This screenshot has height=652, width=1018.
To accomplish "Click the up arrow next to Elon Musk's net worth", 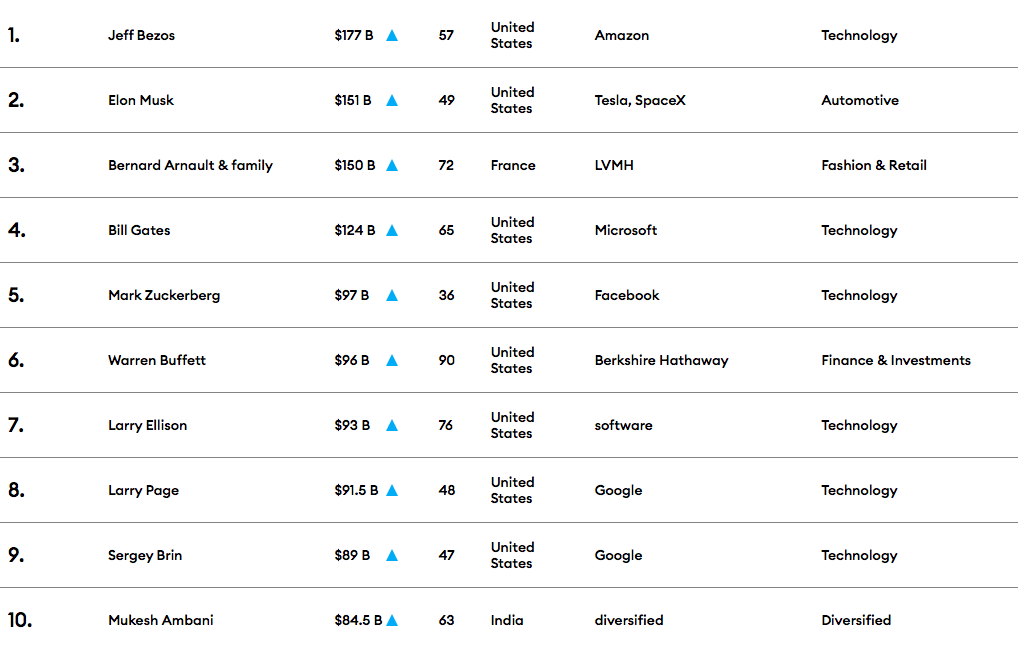I will (392, 101).
